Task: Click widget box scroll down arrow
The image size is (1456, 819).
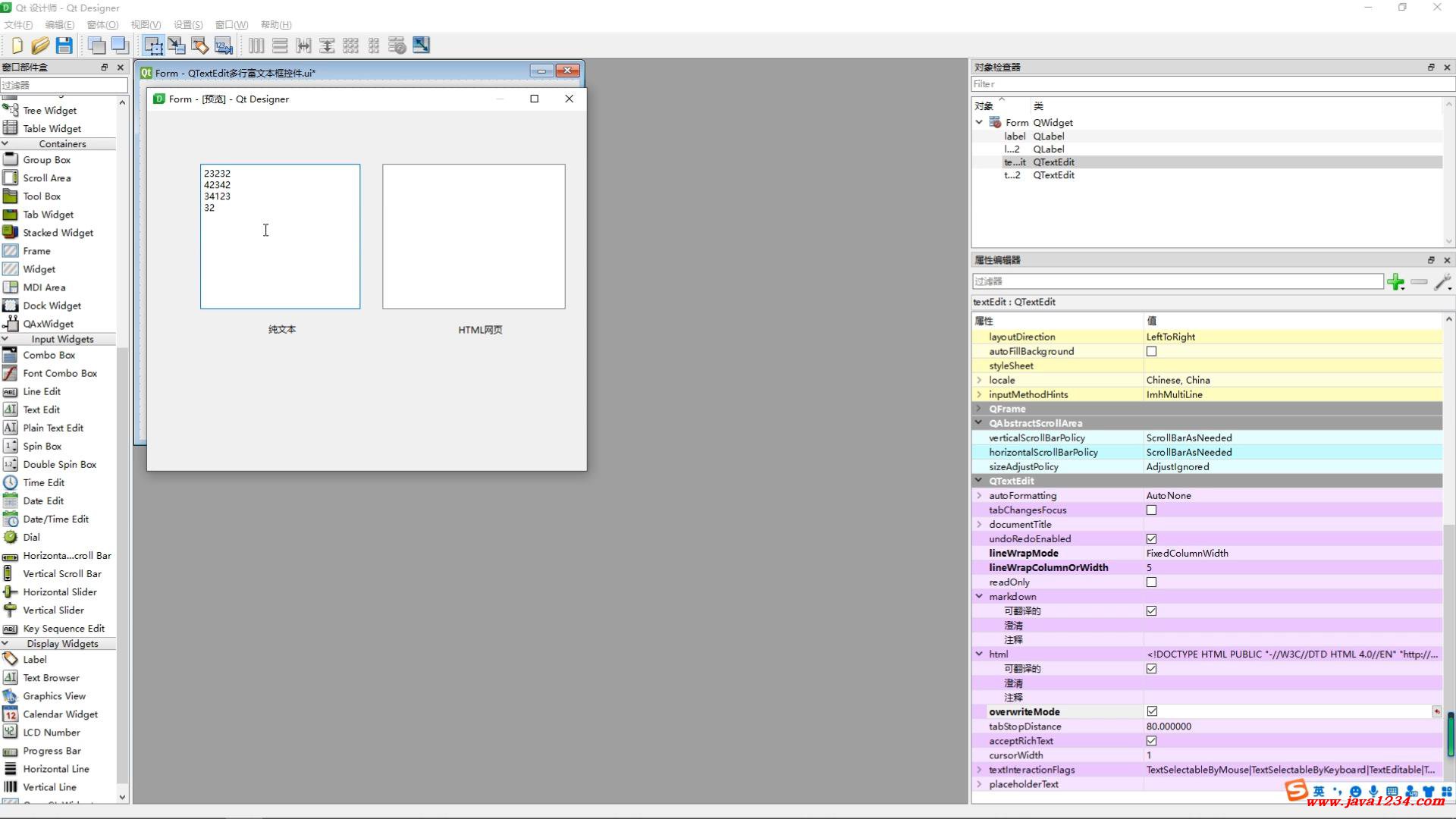Action: (x=122, y=797)
